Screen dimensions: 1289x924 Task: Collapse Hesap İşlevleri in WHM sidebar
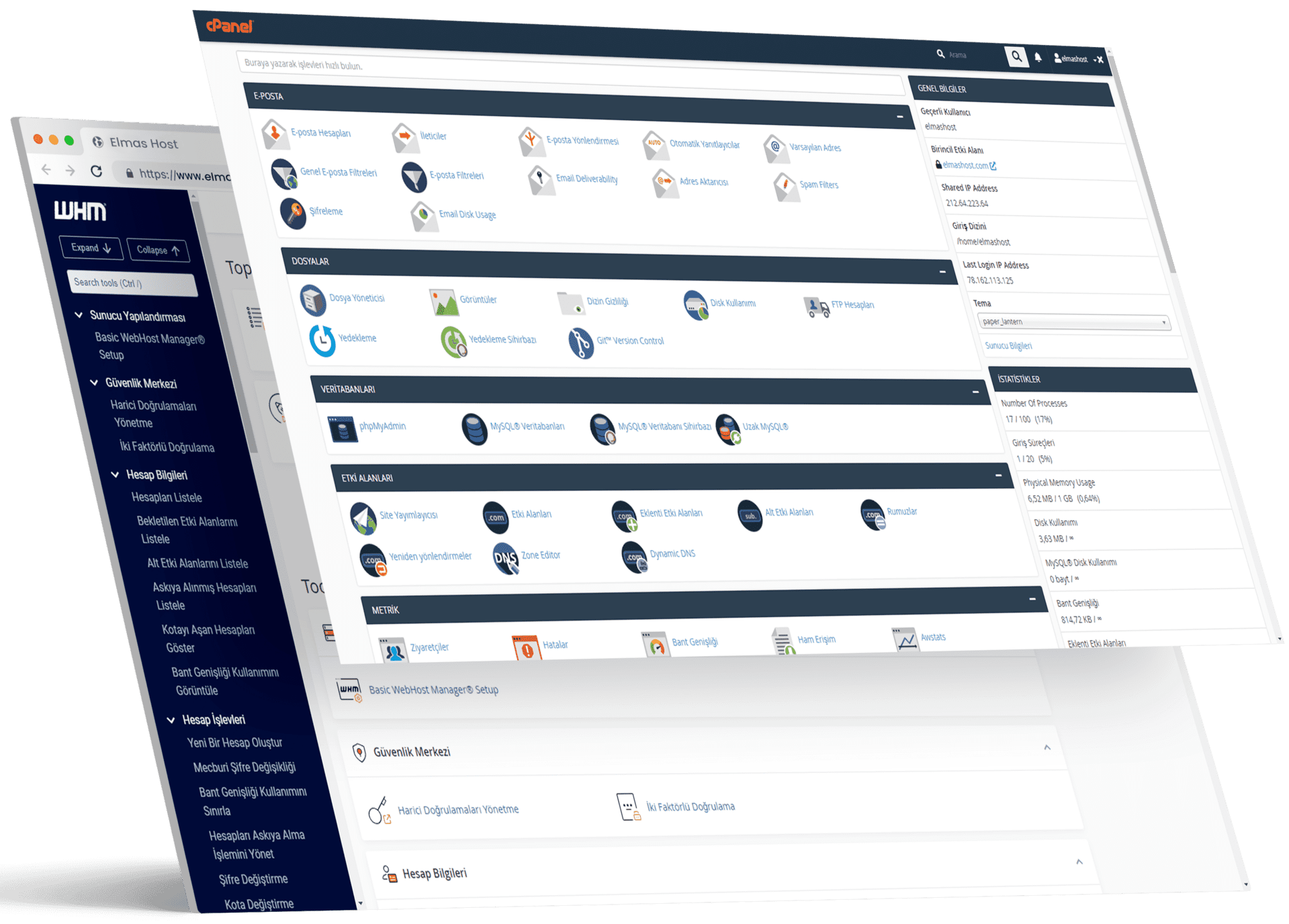pos(171,719)
